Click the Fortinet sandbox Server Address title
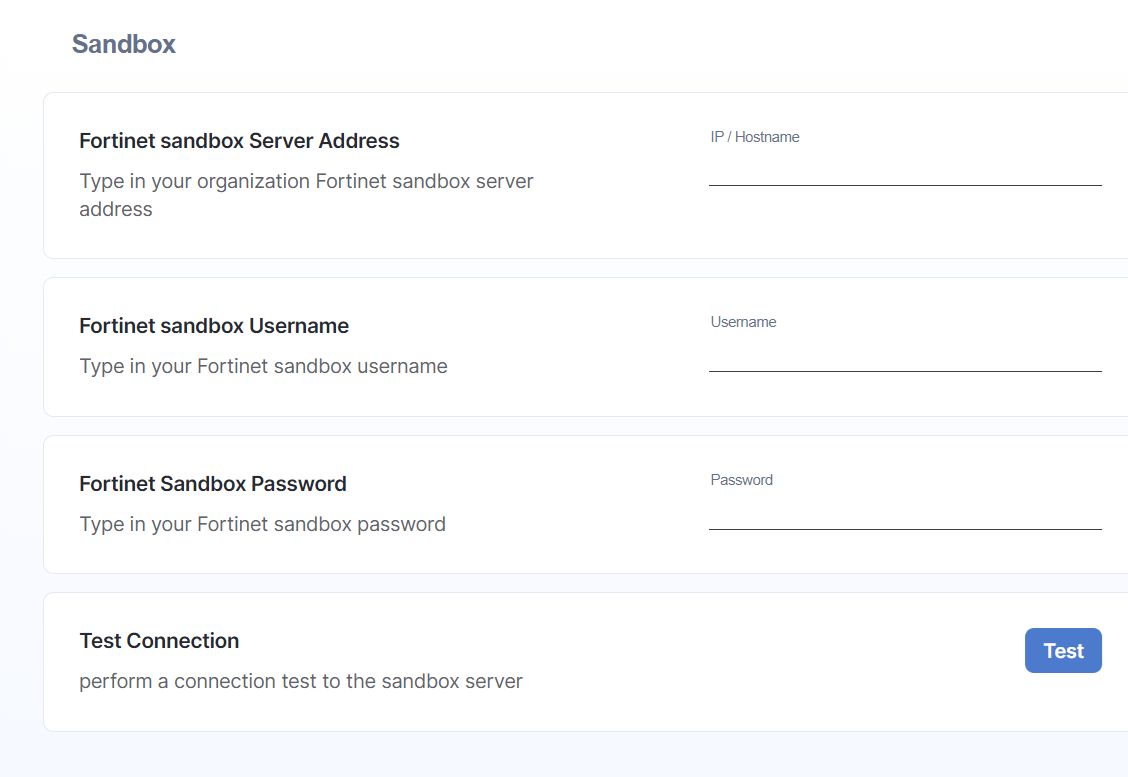 pyautogui.click(x=240, y=140)
